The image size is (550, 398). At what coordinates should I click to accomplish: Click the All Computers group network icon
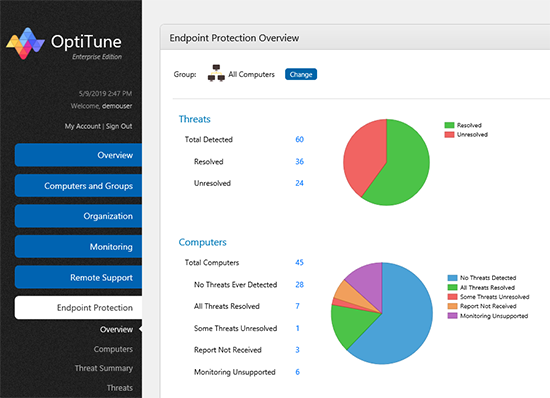point(216,73)
